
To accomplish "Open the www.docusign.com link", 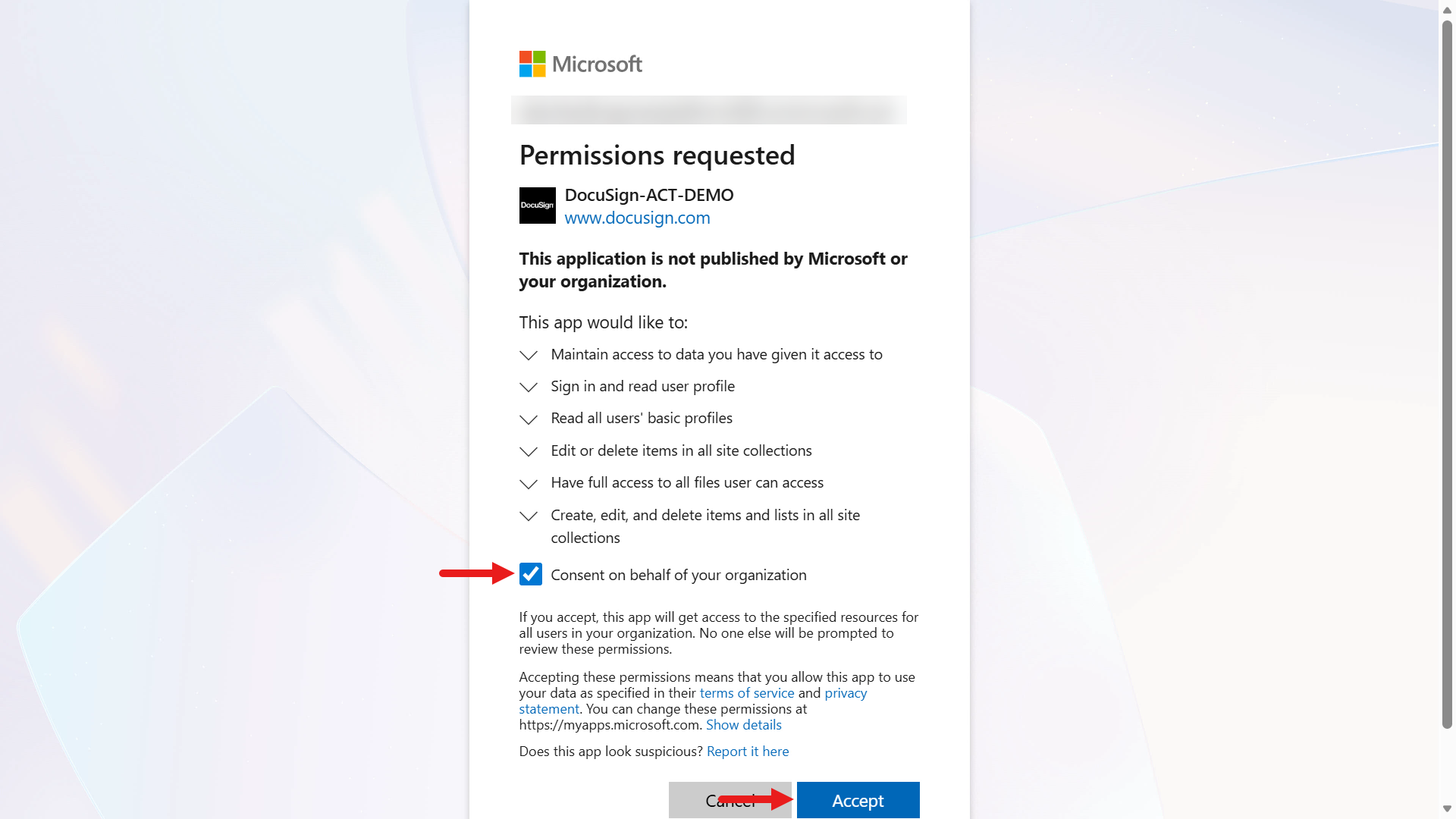I will [637, 218].
